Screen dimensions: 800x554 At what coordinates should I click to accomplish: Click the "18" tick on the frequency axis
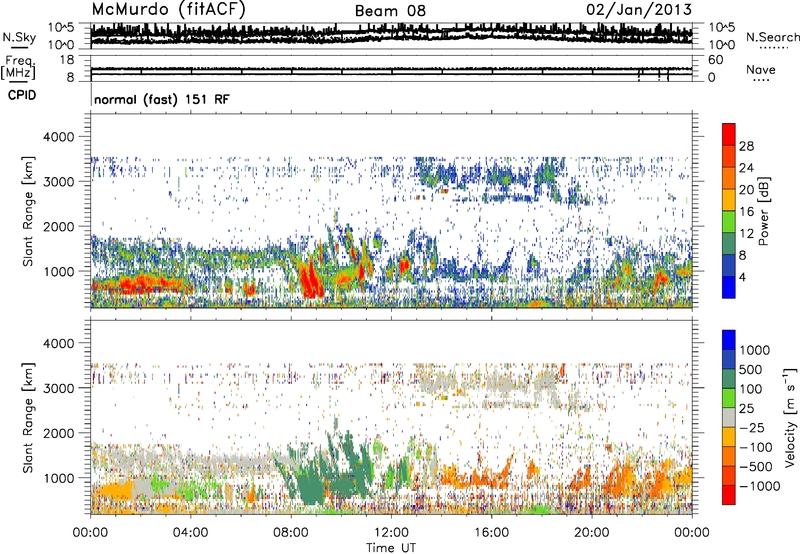point(67,60)
